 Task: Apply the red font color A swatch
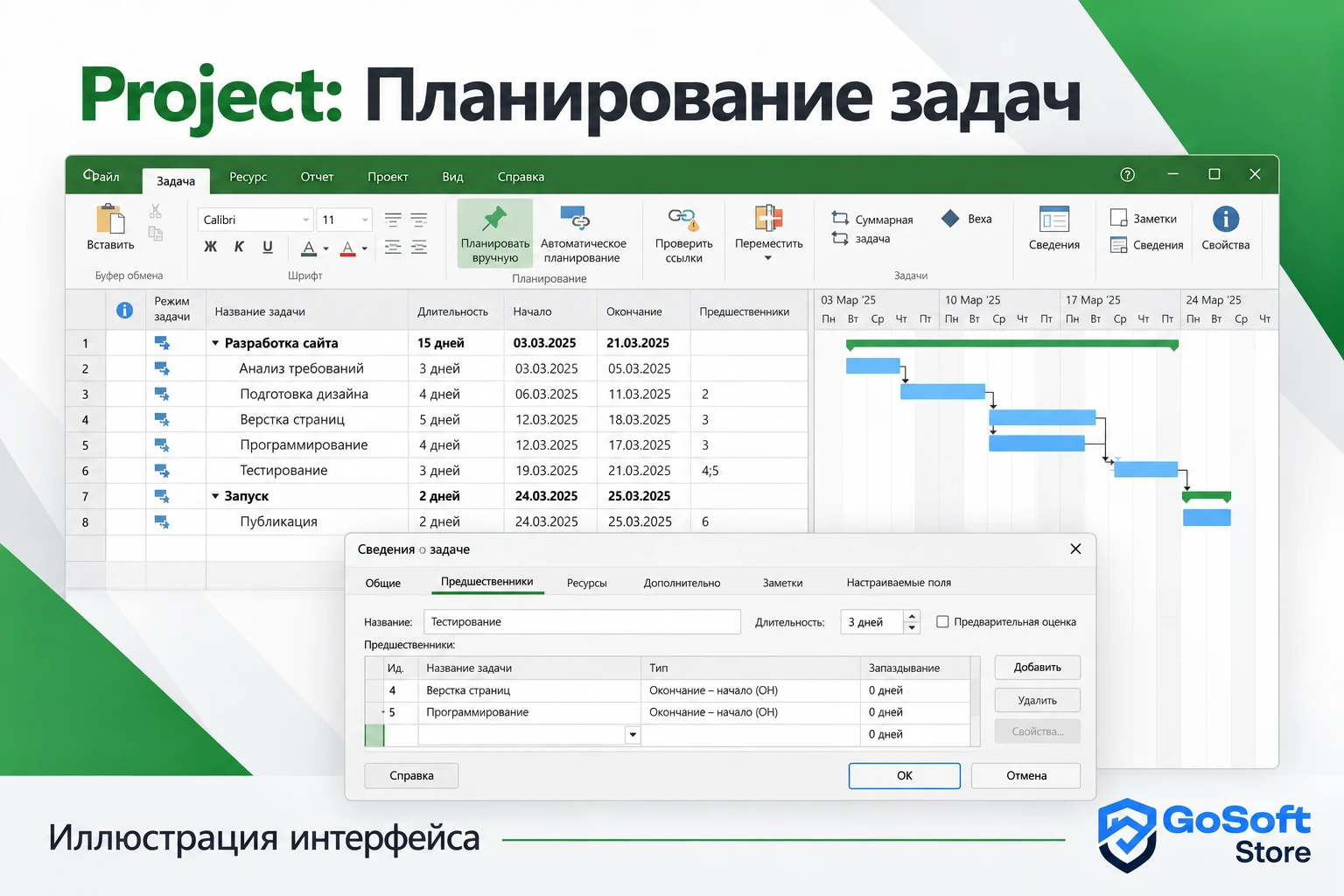click(x=347, y=248)
